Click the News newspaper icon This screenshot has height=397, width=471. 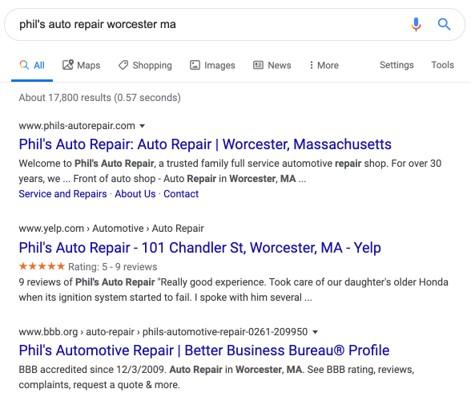pos(258,65)
